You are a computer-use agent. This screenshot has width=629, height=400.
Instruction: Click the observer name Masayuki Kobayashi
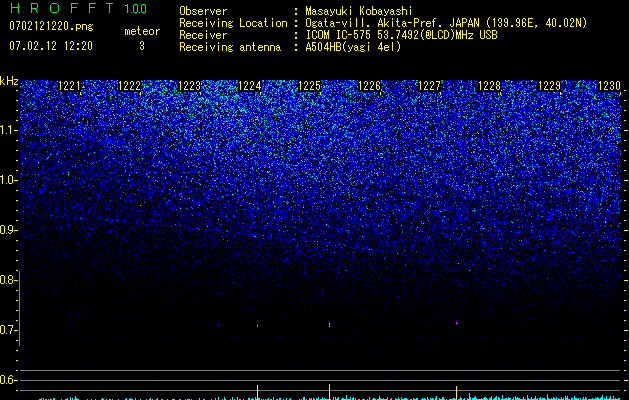359,11
